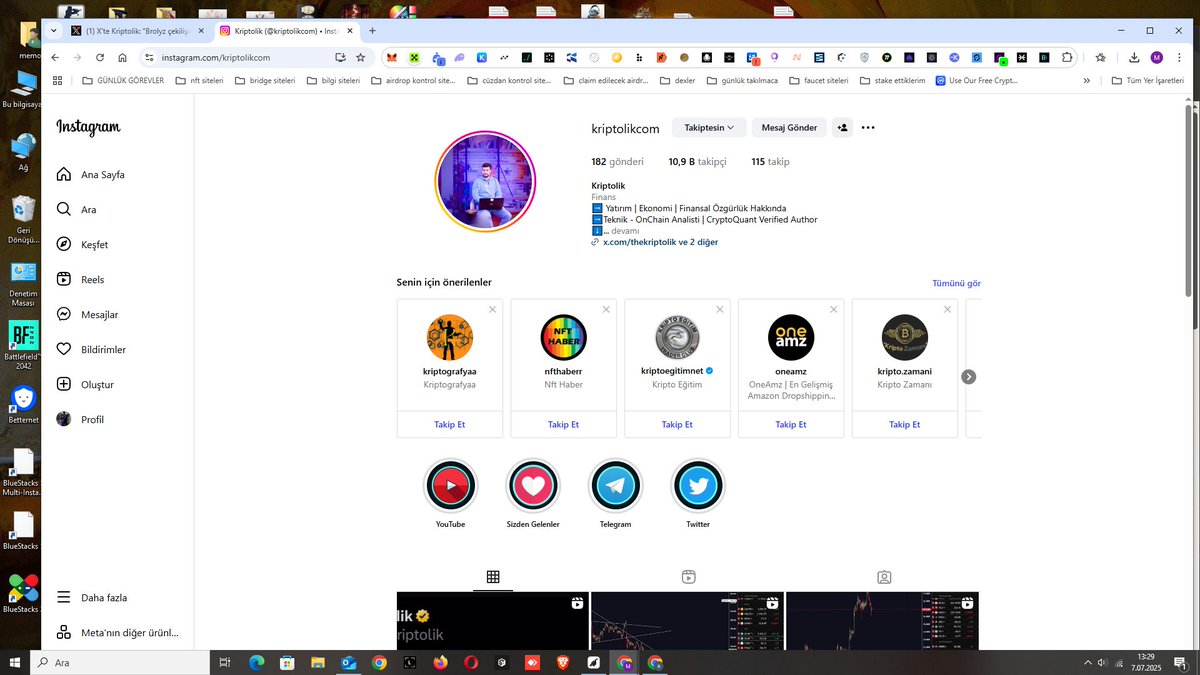1200x675 pixels.
Task: Open the nft siteleri bookmark folder
Action: click(x=199, y=80)
